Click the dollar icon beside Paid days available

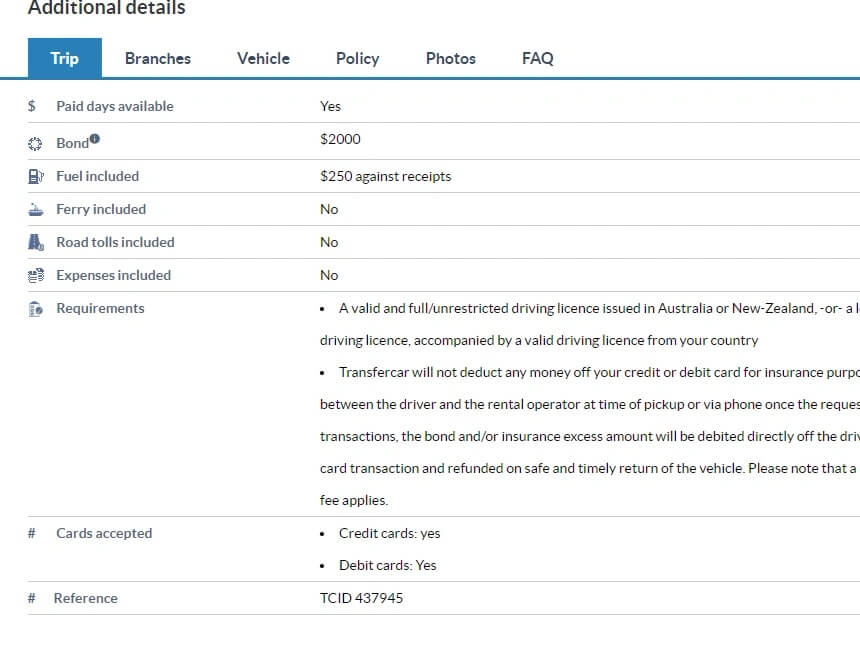32,106
